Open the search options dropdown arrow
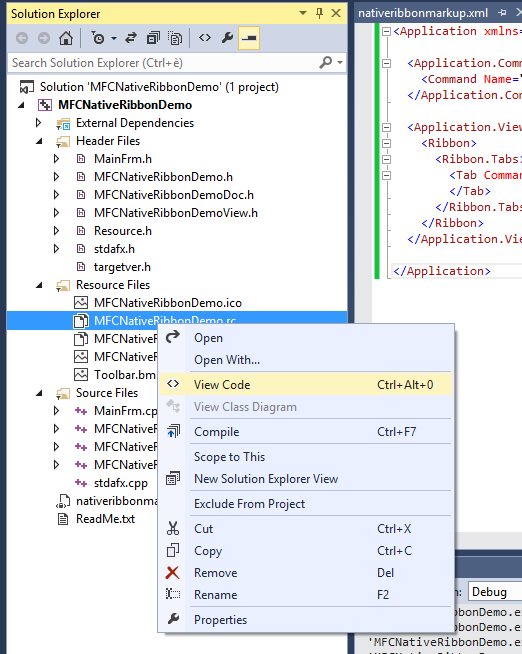The image size is (522, 654). 340,63
